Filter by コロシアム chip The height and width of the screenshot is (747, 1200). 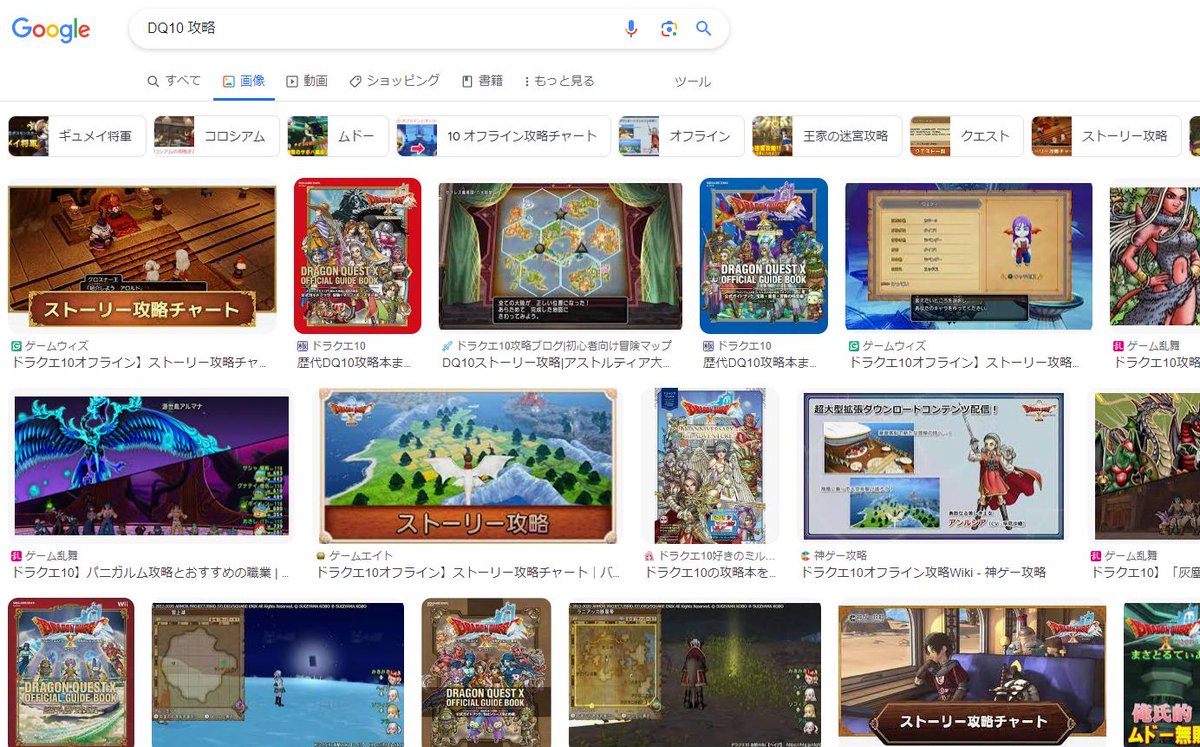pos(217,136)
